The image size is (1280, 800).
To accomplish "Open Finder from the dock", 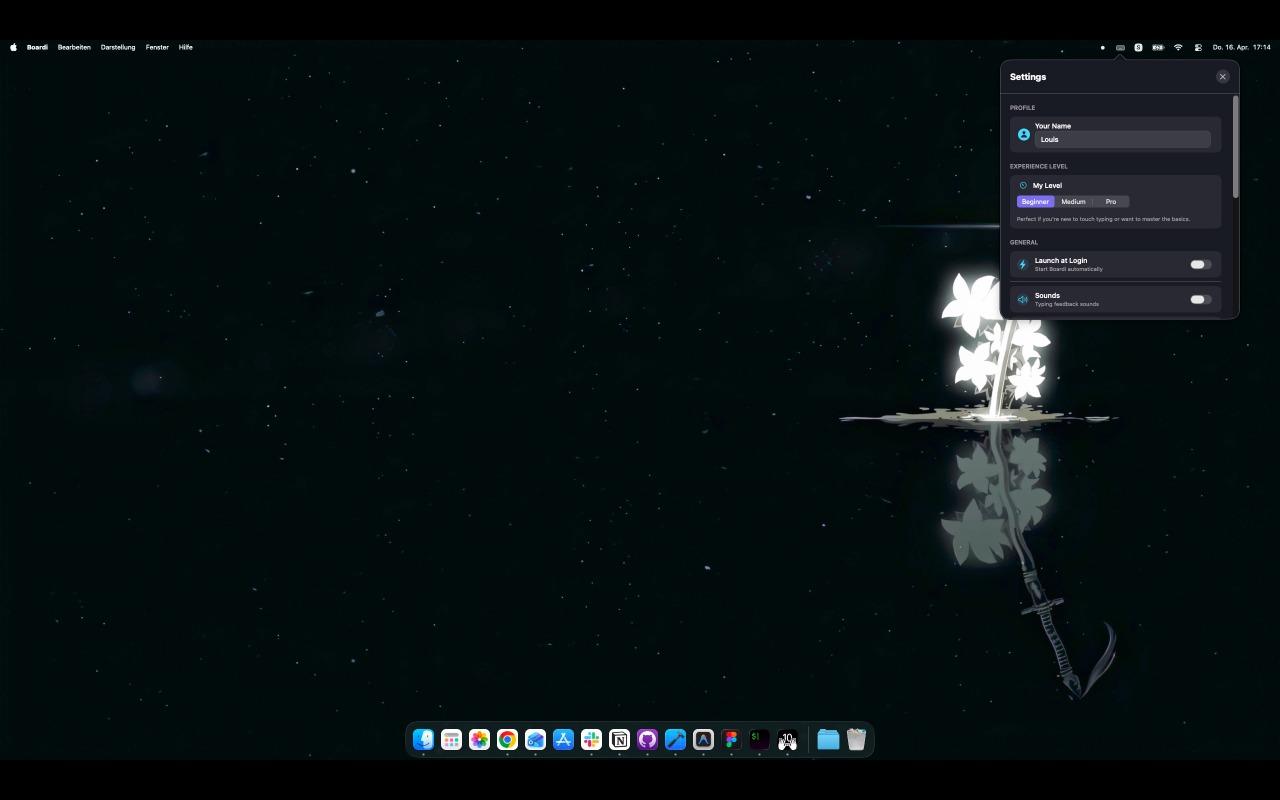I will (424, 739).
